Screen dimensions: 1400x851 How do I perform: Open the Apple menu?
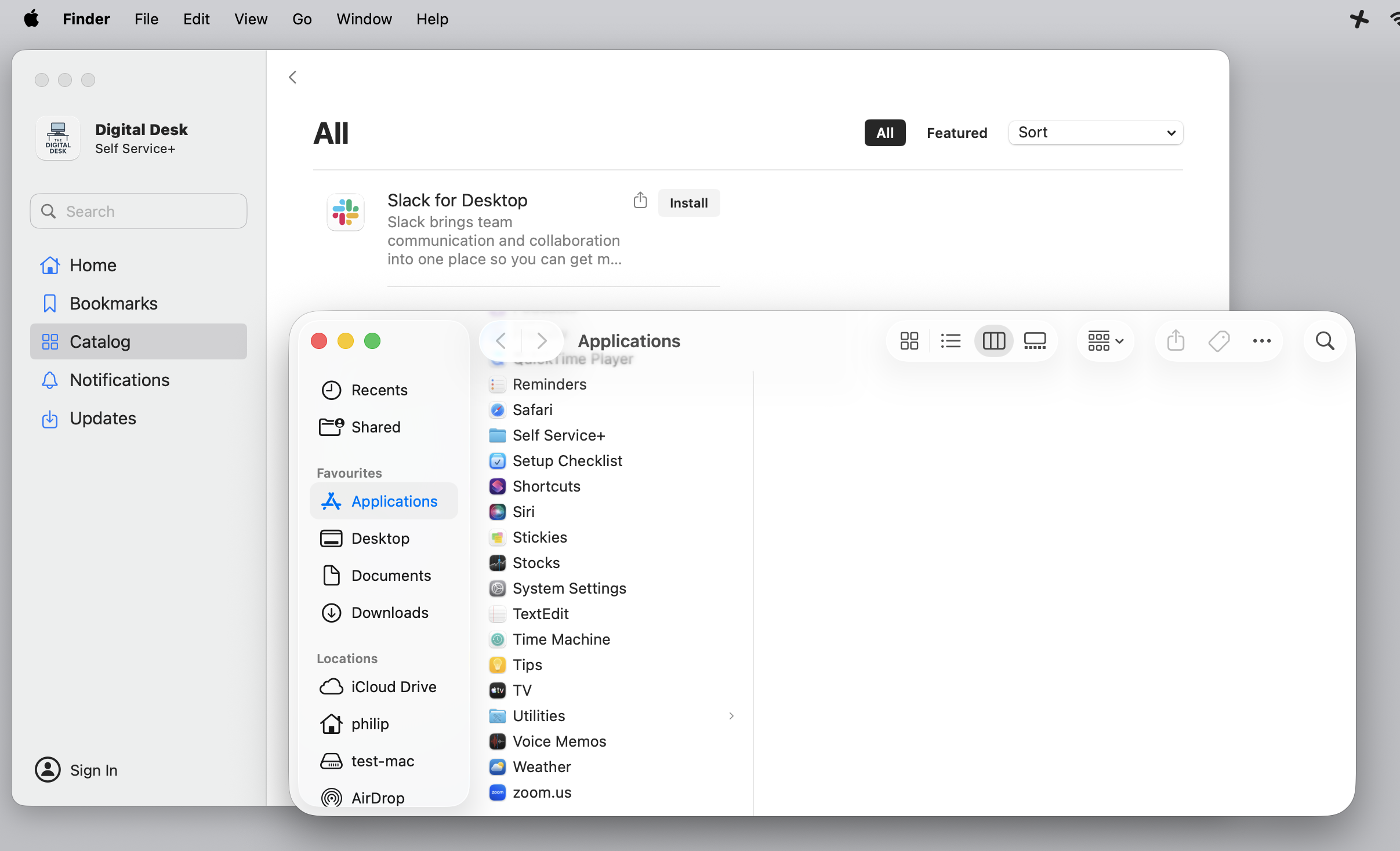pyautogui.click(x=31, y=19)
